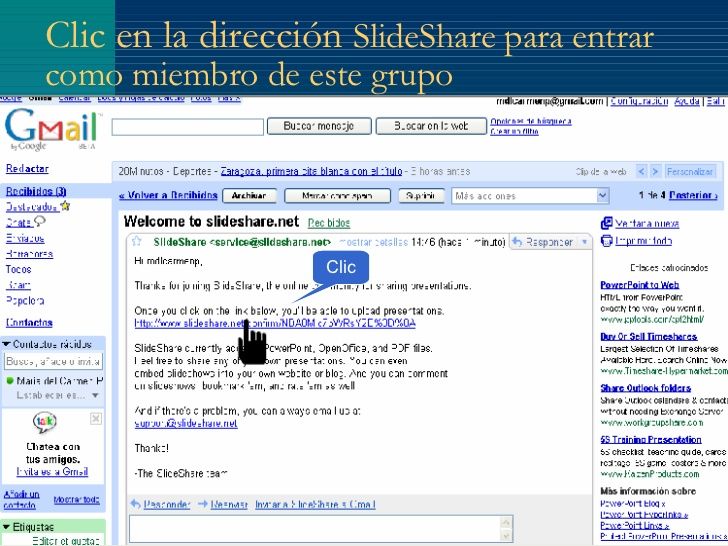Open Contactos in sidebar
This screenshot has height=546, width=728.
pos(29,322)
